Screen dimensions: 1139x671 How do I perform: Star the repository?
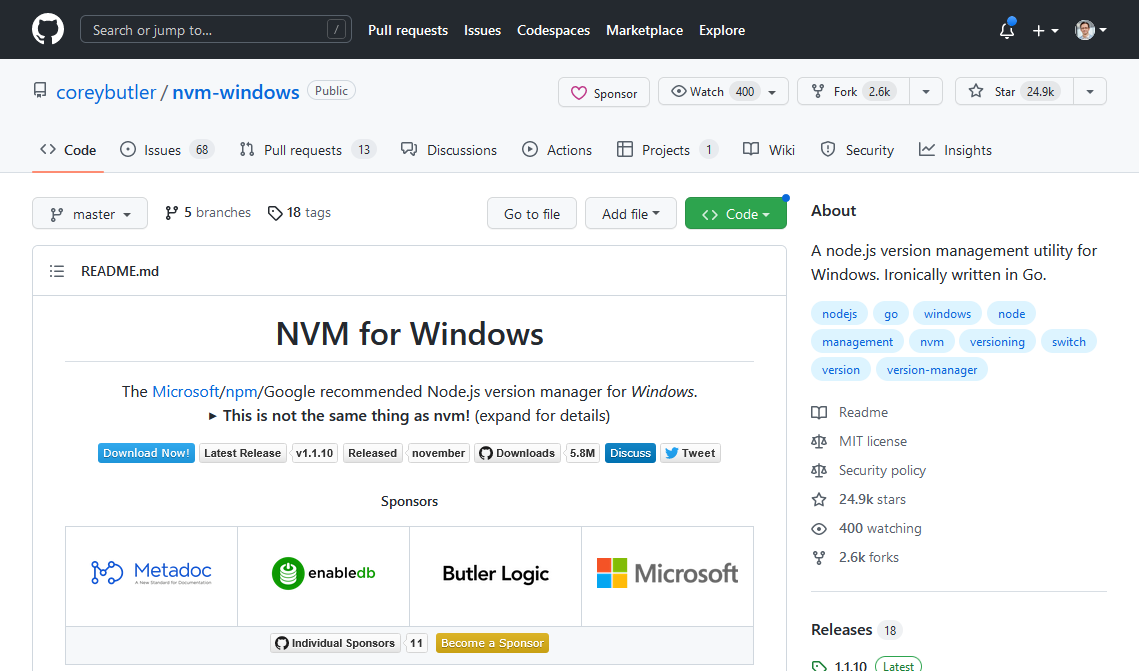coord(1014,92)
